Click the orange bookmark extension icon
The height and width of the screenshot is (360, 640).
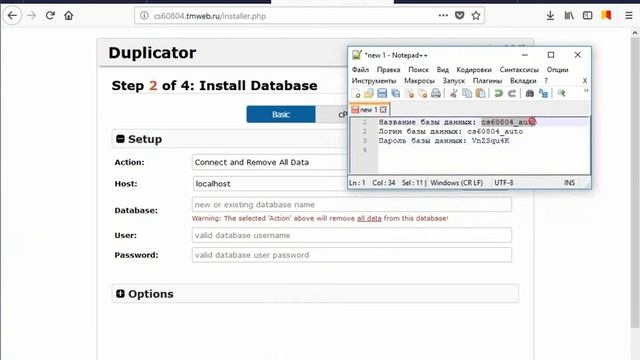point(606,15)
